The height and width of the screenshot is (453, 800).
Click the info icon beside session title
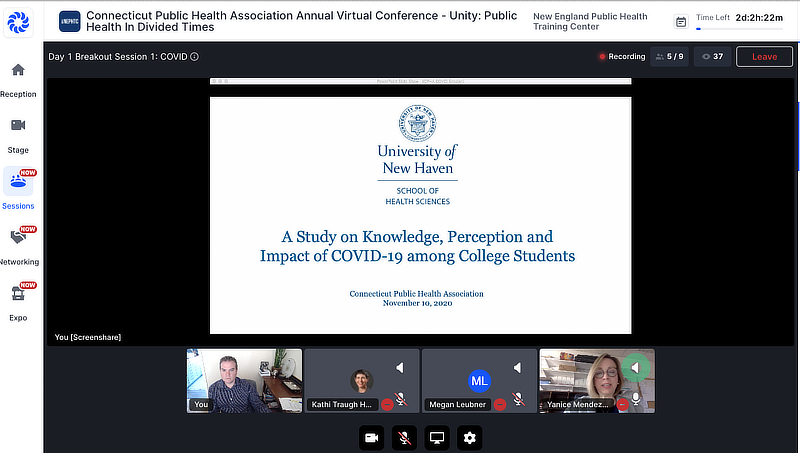[x=194, y=57]
